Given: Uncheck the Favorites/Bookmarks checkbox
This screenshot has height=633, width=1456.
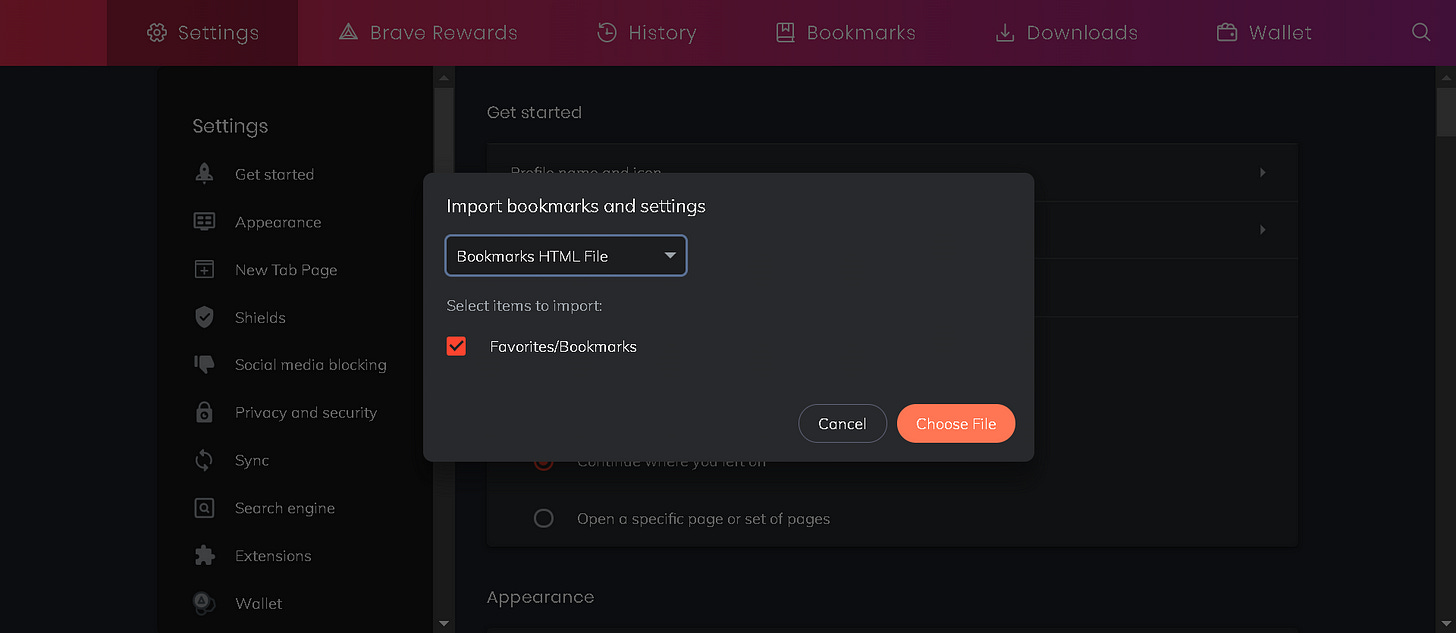Looking at the screenshot, I should (x=456, y=346).
